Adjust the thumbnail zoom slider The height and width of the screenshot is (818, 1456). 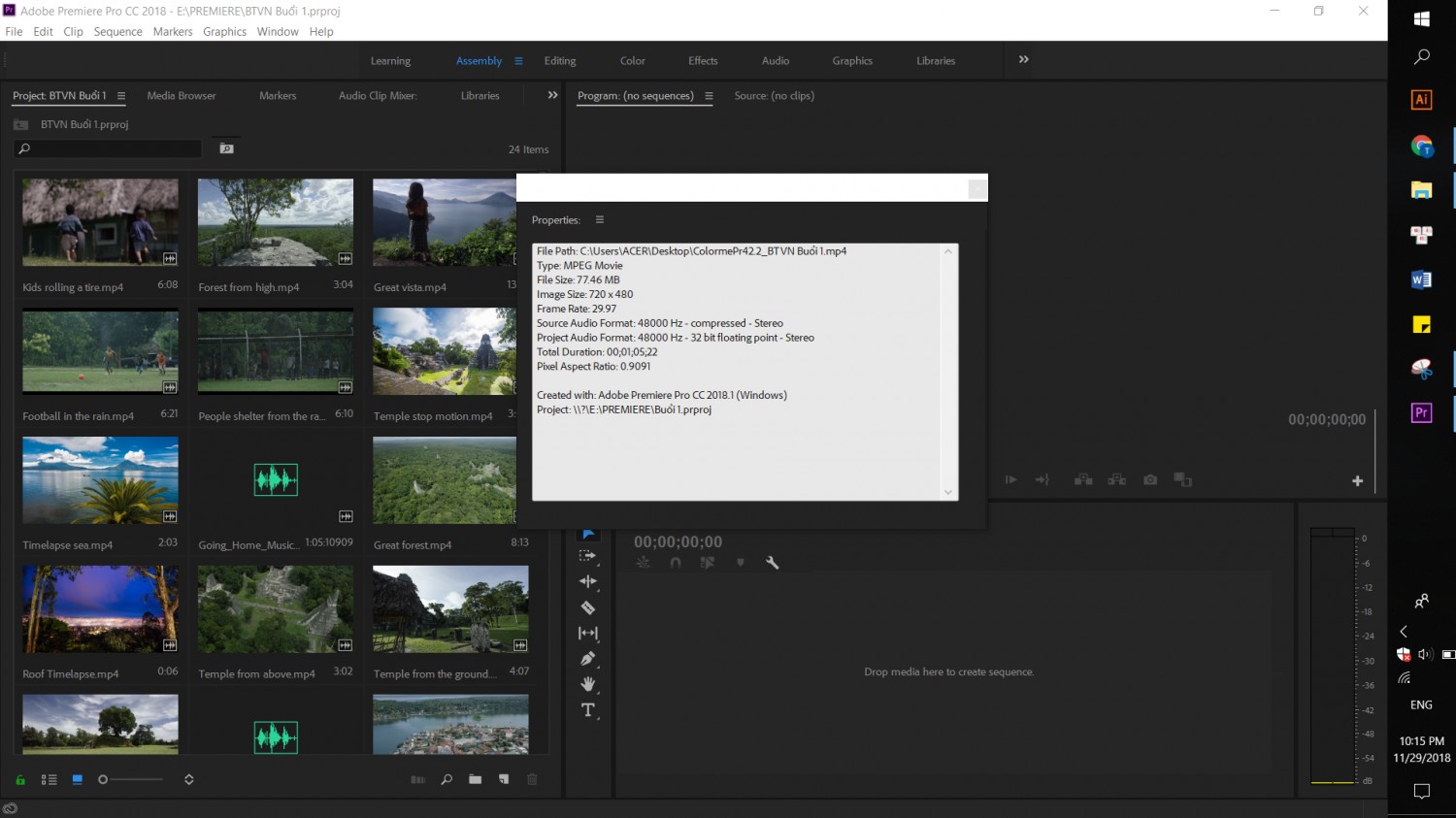(x=130, y=779)
